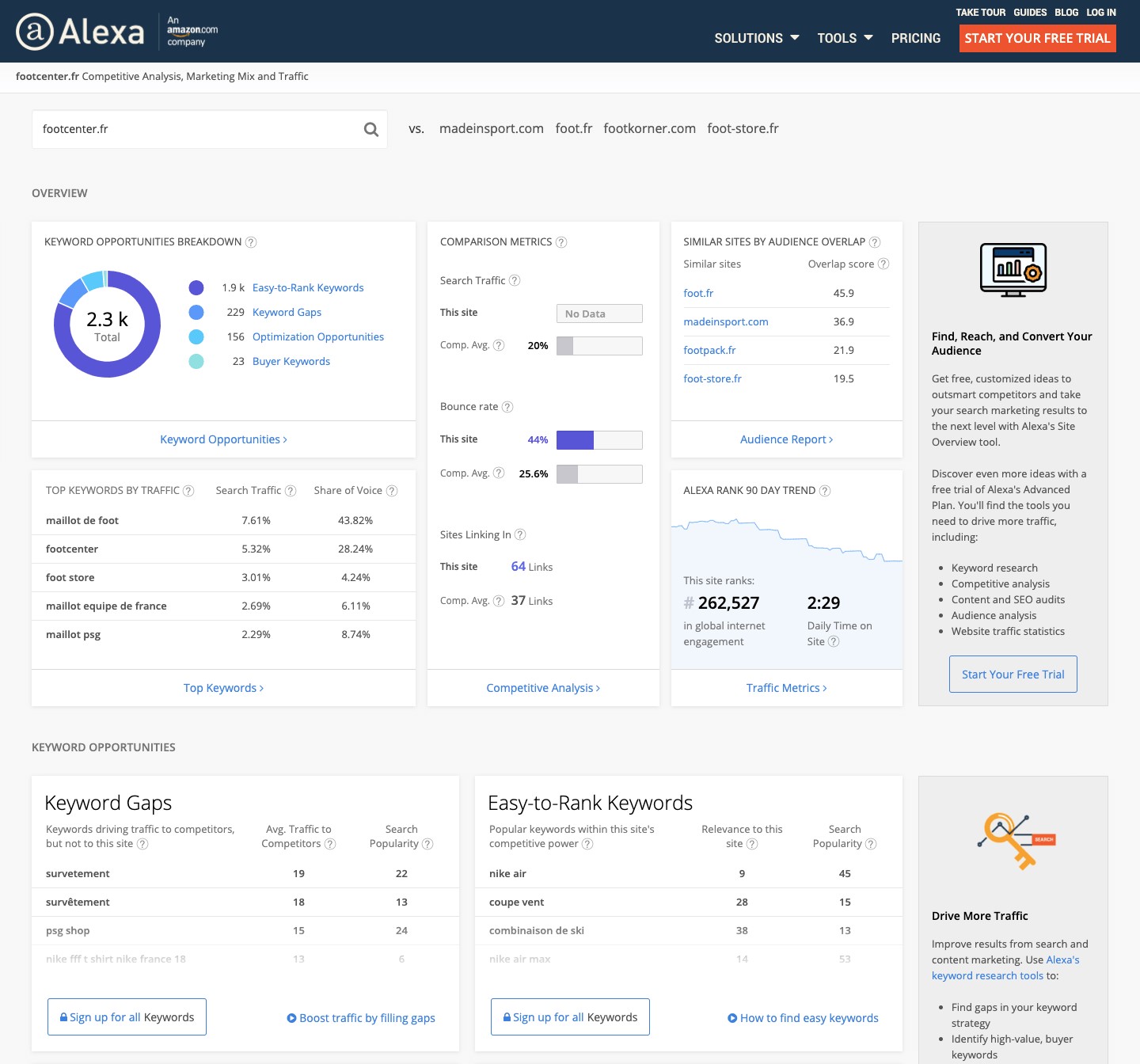Click help icon beside 'competitive power'
This screenshot has width=1140, height=1064.
587,844
